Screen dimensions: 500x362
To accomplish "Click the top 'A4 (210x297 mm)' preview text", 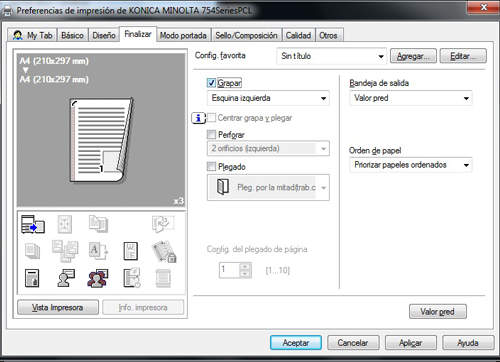I will (54, 61).
